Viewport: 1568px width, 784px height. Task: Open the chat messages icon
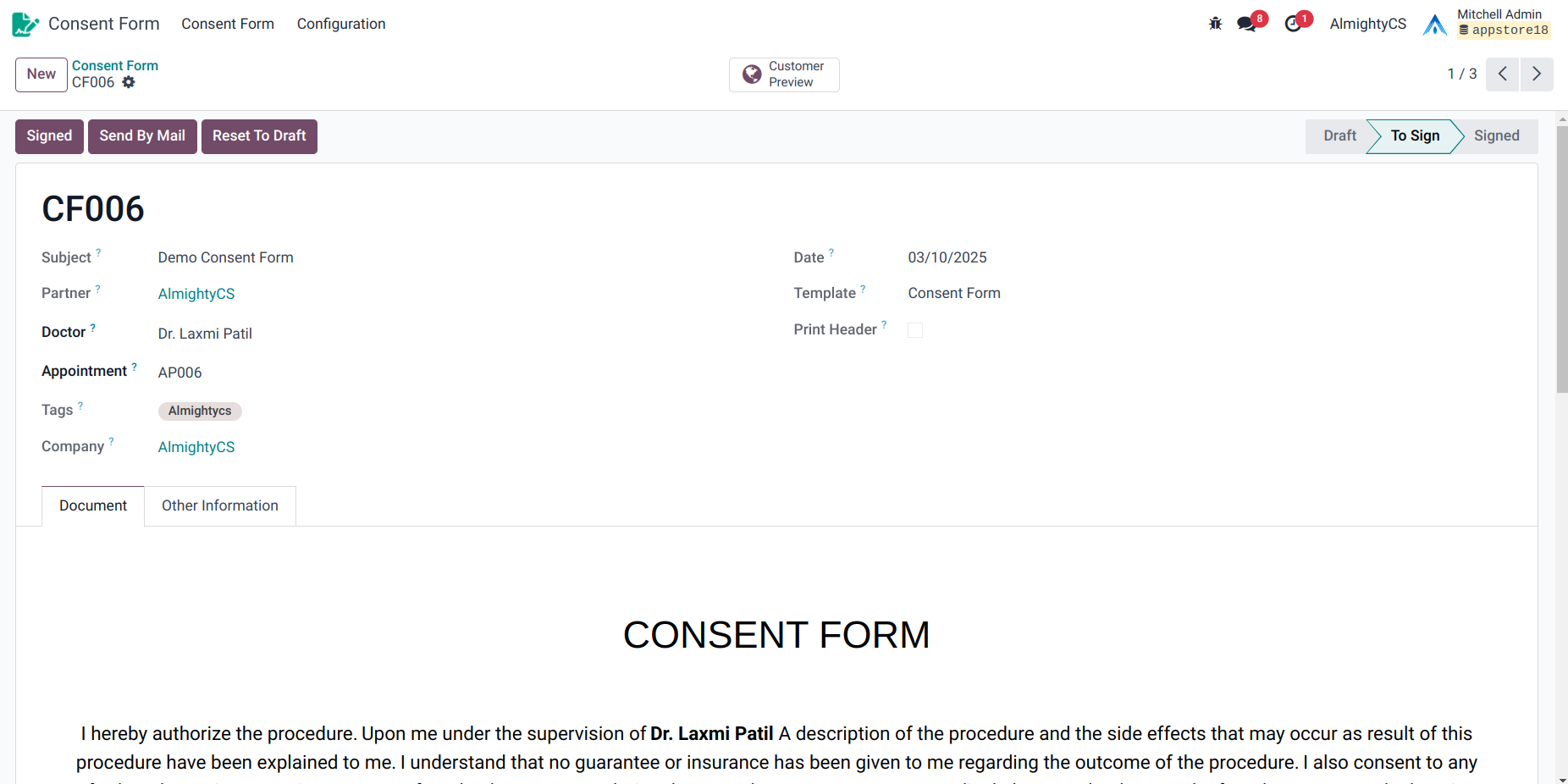1247,24
